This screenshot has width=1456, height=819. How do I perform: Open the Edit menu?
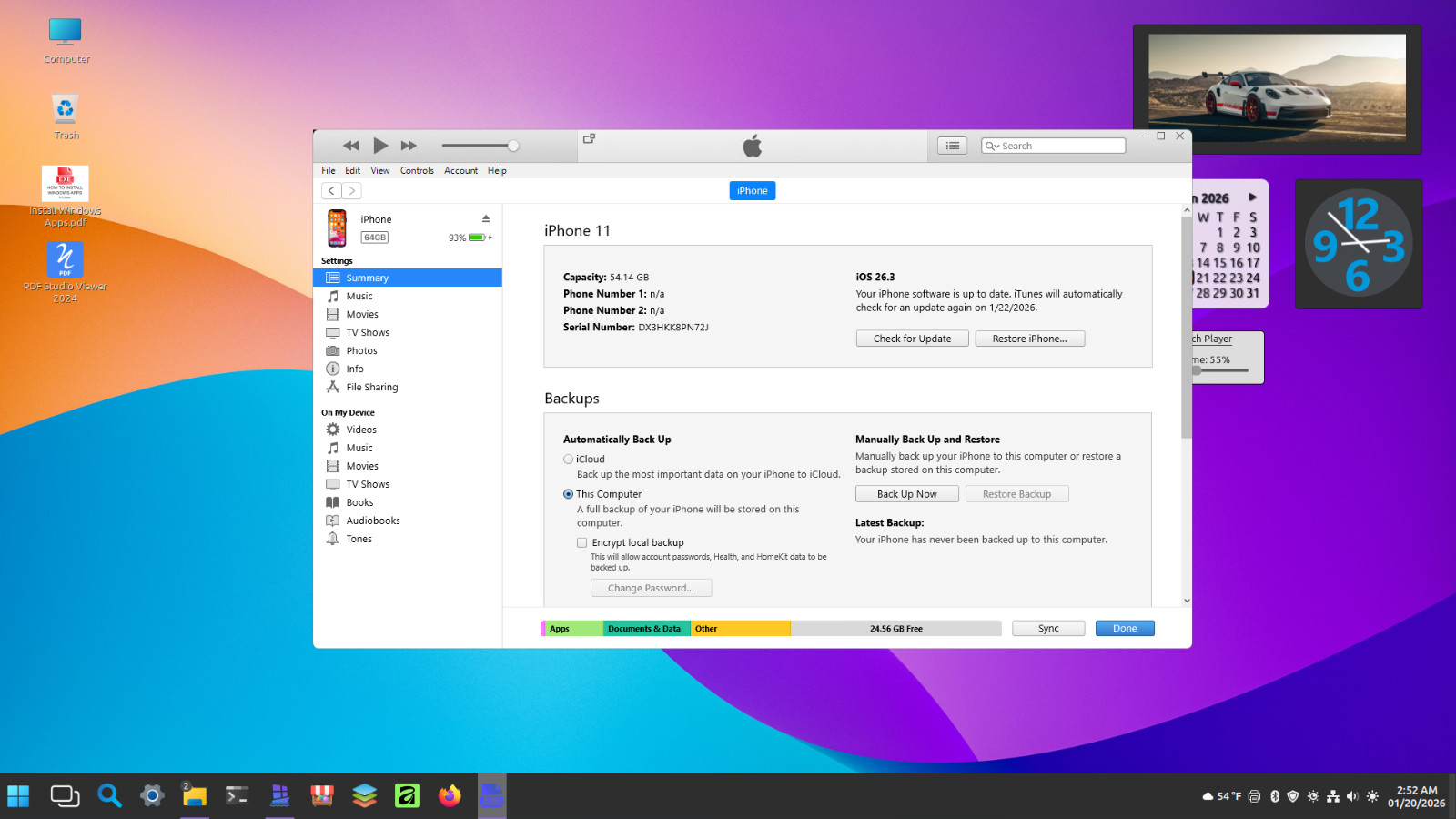pyautogui.click(x=352, y=170)
